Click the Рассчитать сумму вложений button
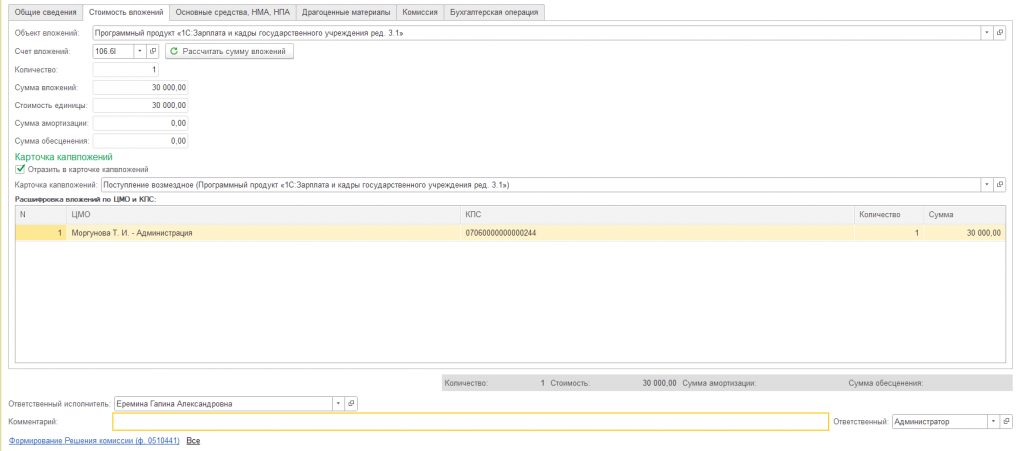 point(229,51)
